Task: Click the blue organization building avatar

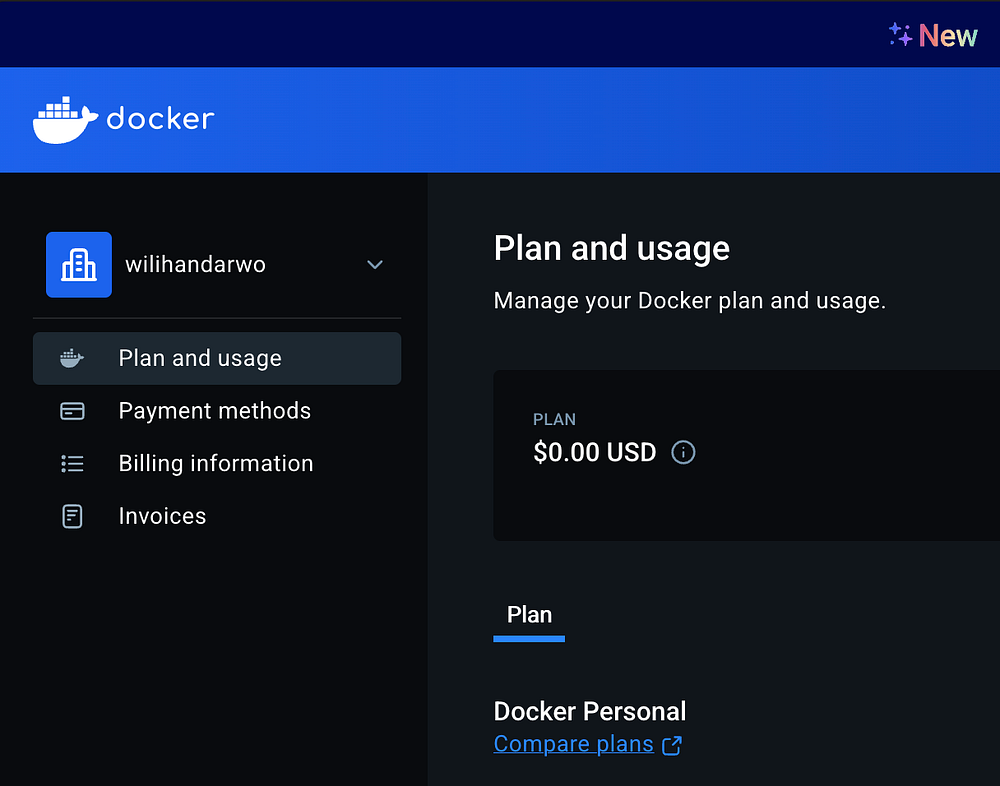Action: tap(79, 265)
